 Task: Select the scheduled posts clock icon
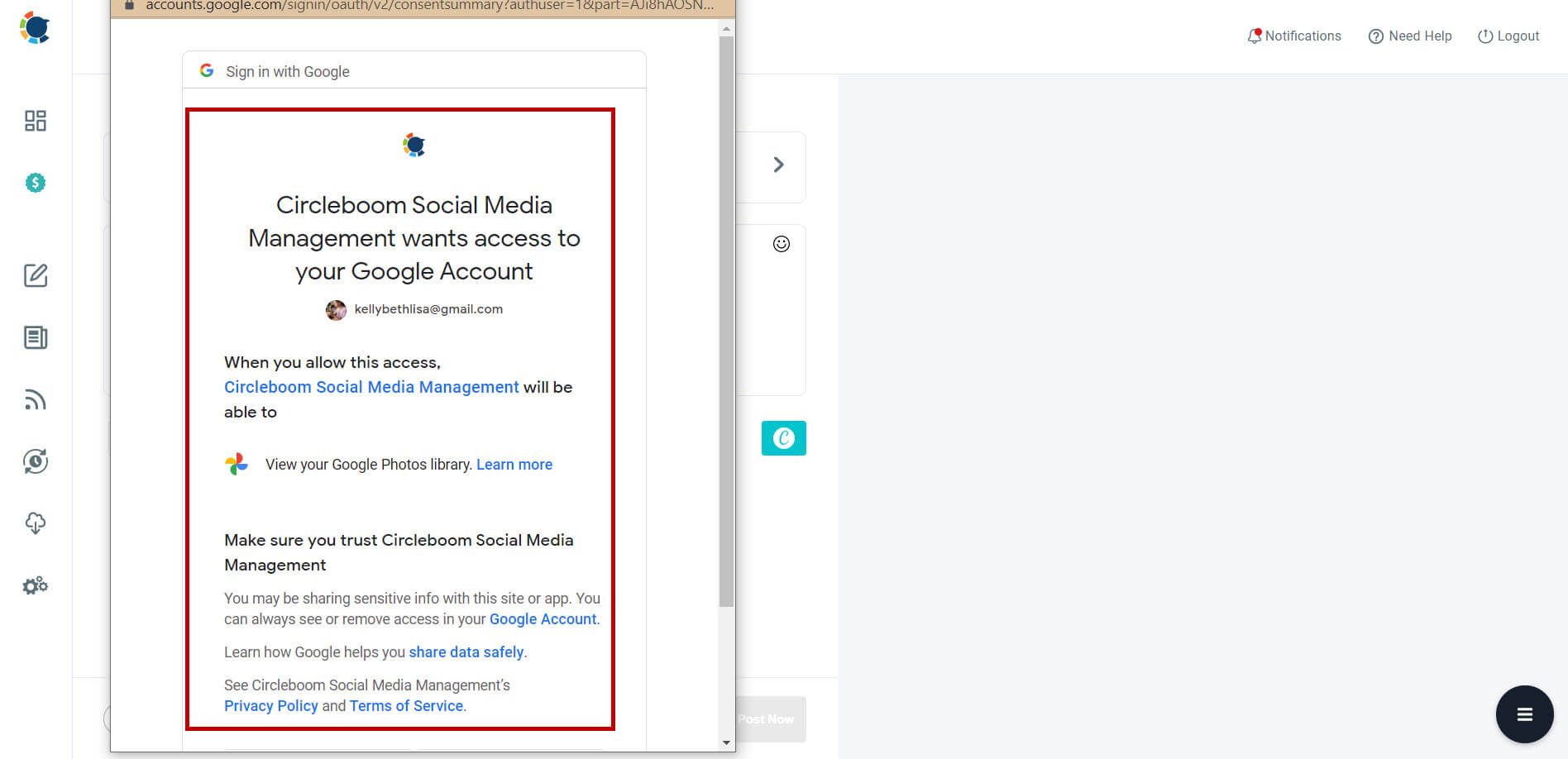(35, 461)
